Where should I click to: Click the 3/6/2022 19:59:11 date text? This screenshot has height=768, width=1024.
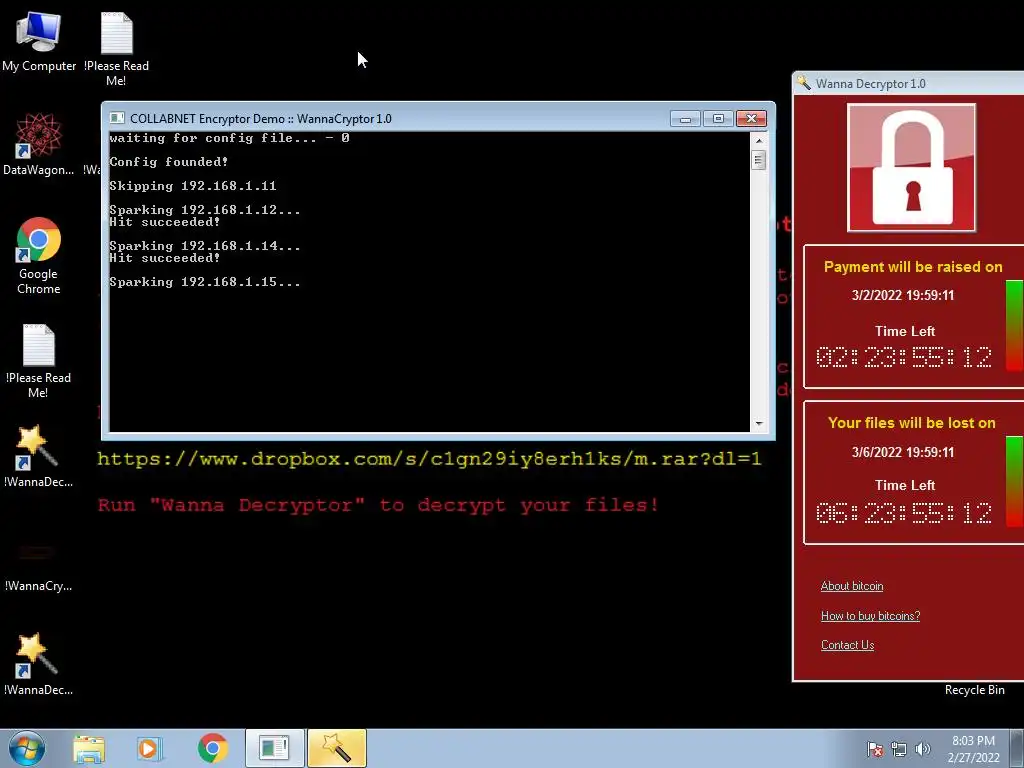pyautogui.click(x=903, y=452)
